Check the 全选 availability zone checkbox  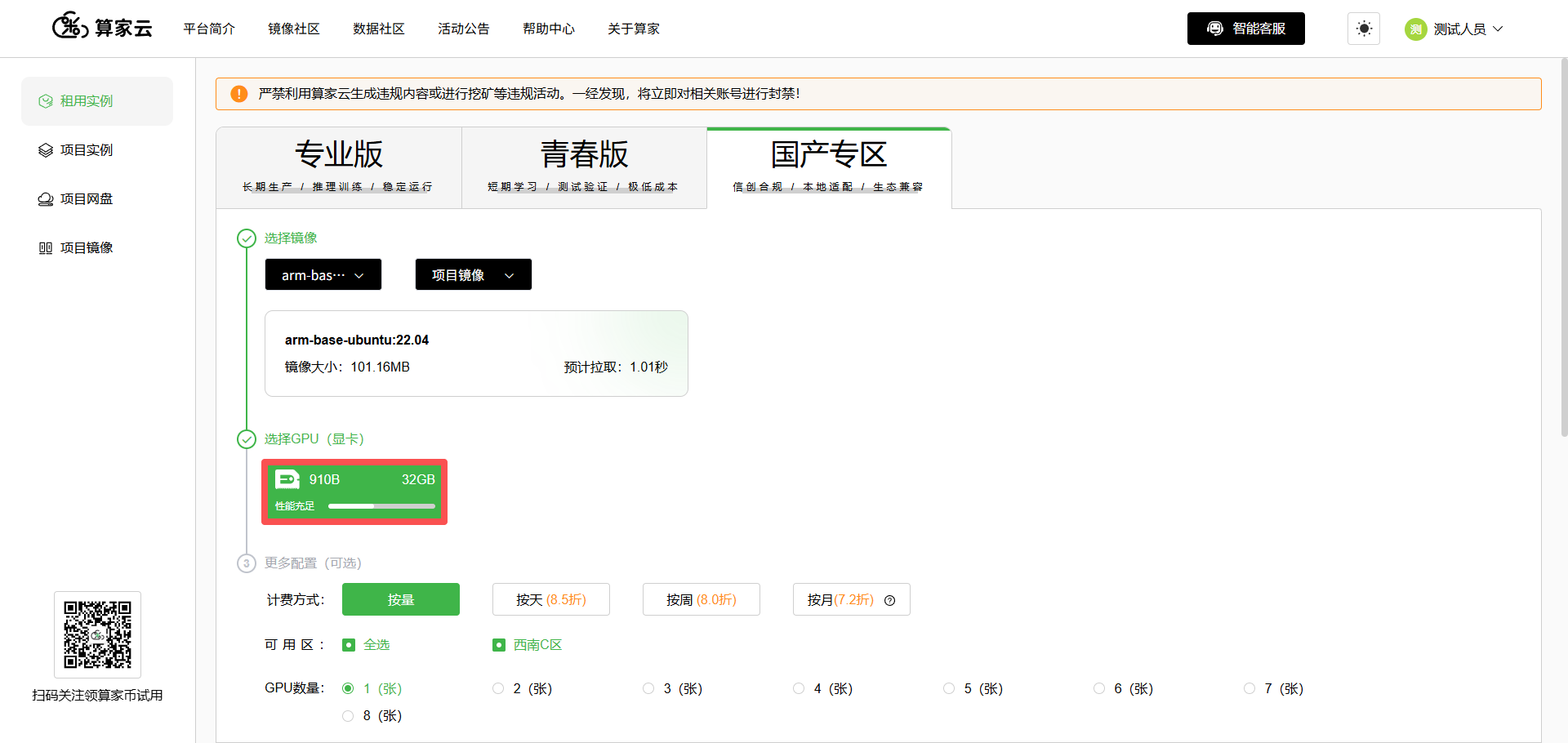349,645
